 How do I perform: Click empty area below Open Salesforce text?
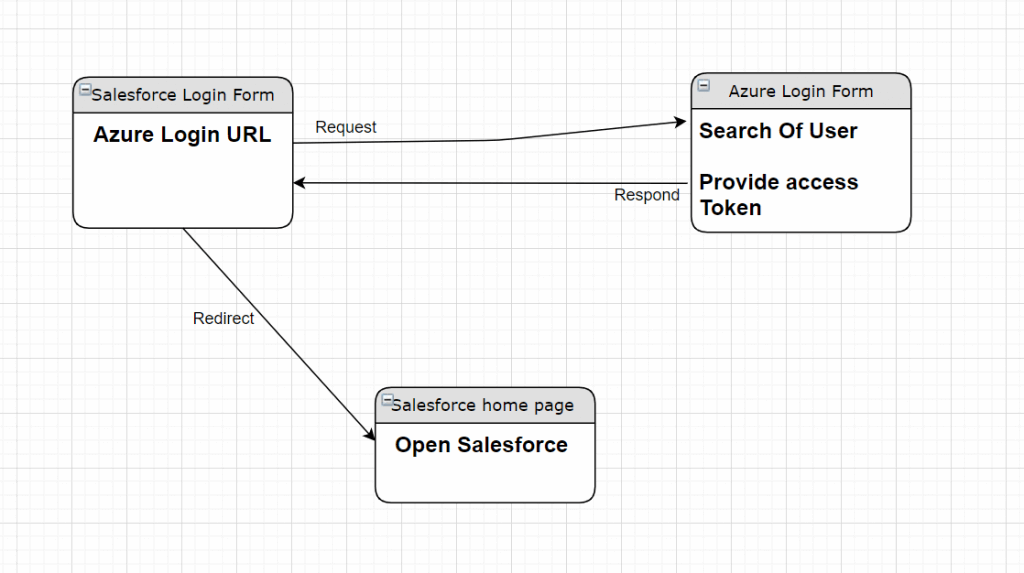coord(484,481)
